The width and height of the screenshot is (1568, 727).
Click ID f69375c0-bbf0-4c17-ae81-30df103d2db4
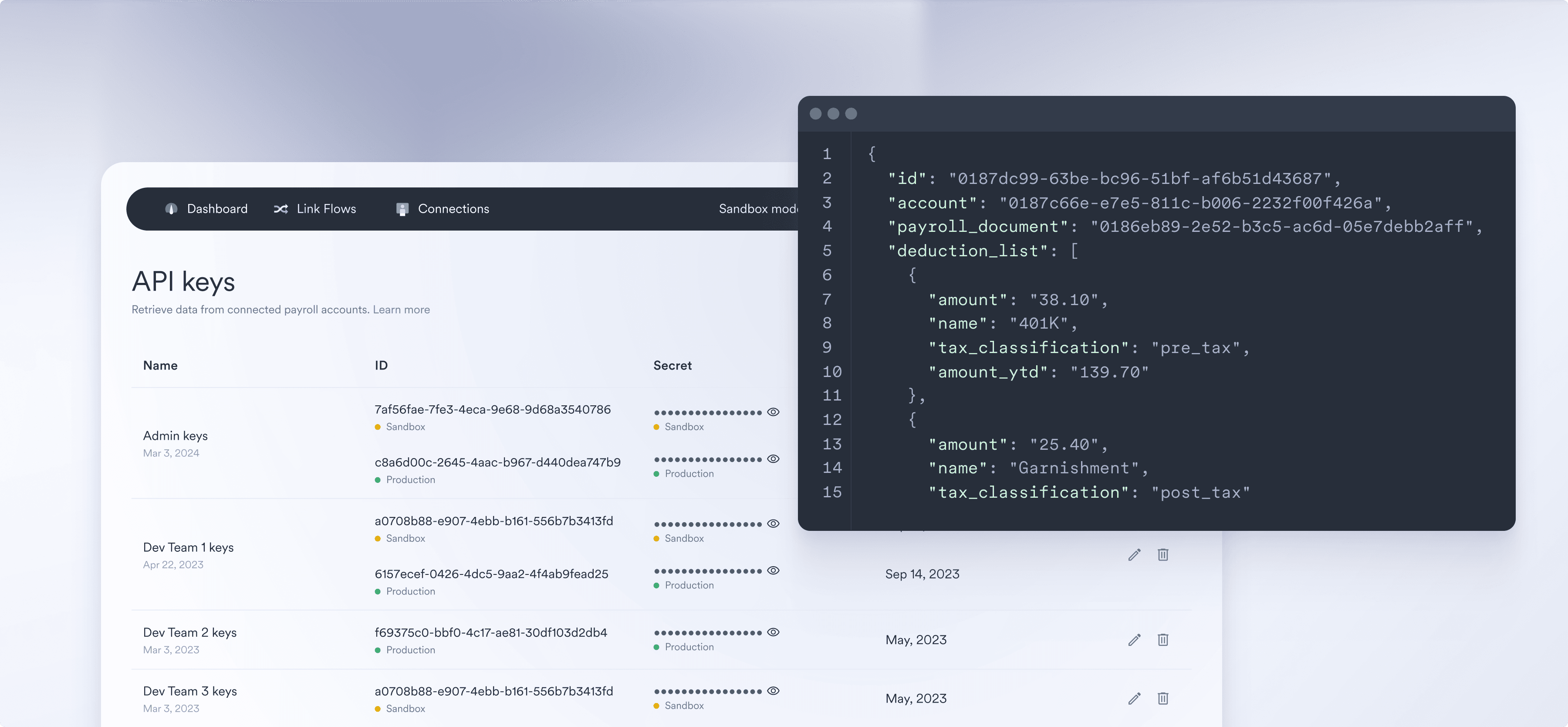tap(490, 632)
